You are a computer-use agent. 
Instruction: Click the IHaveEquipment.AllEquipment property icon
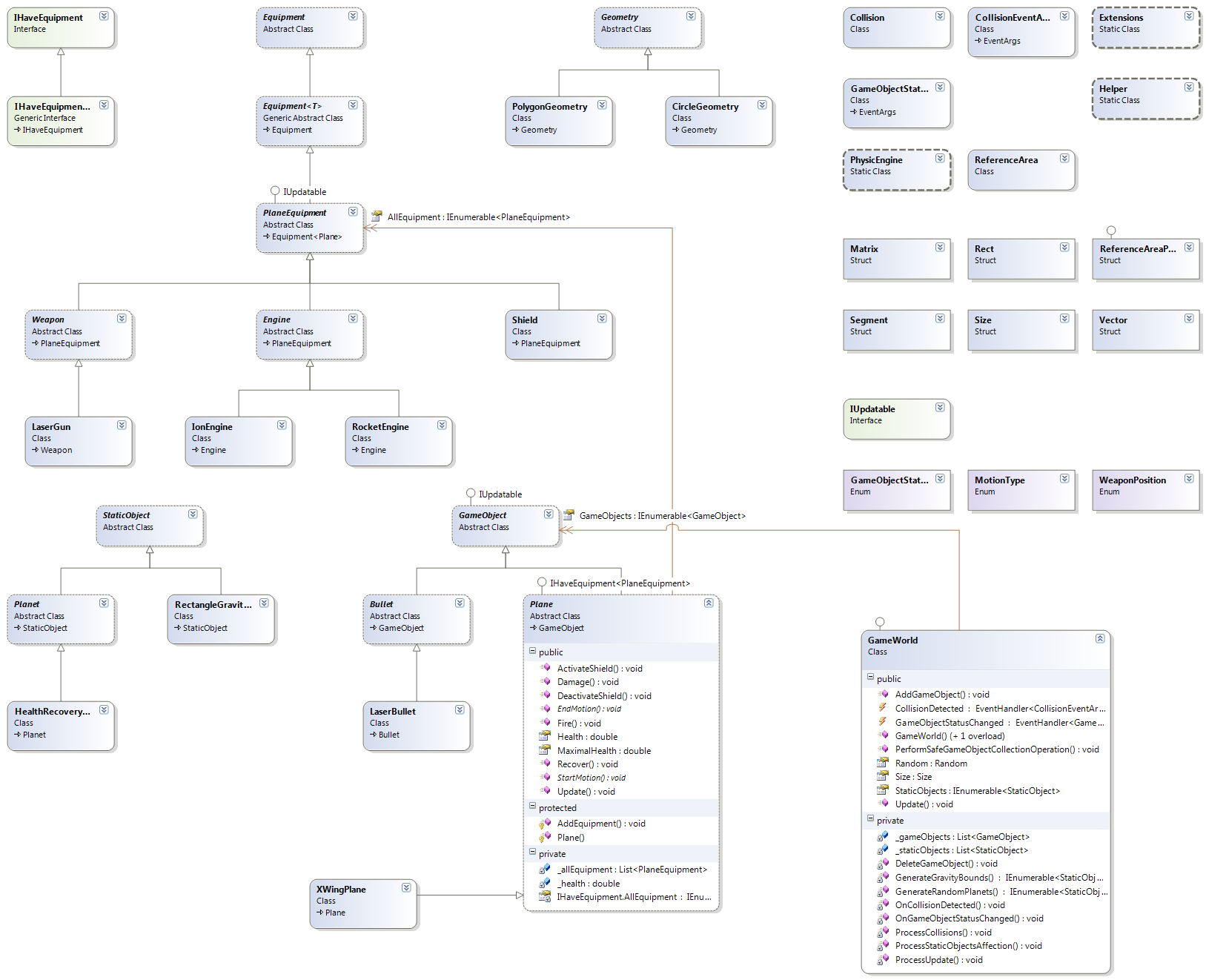545,896
